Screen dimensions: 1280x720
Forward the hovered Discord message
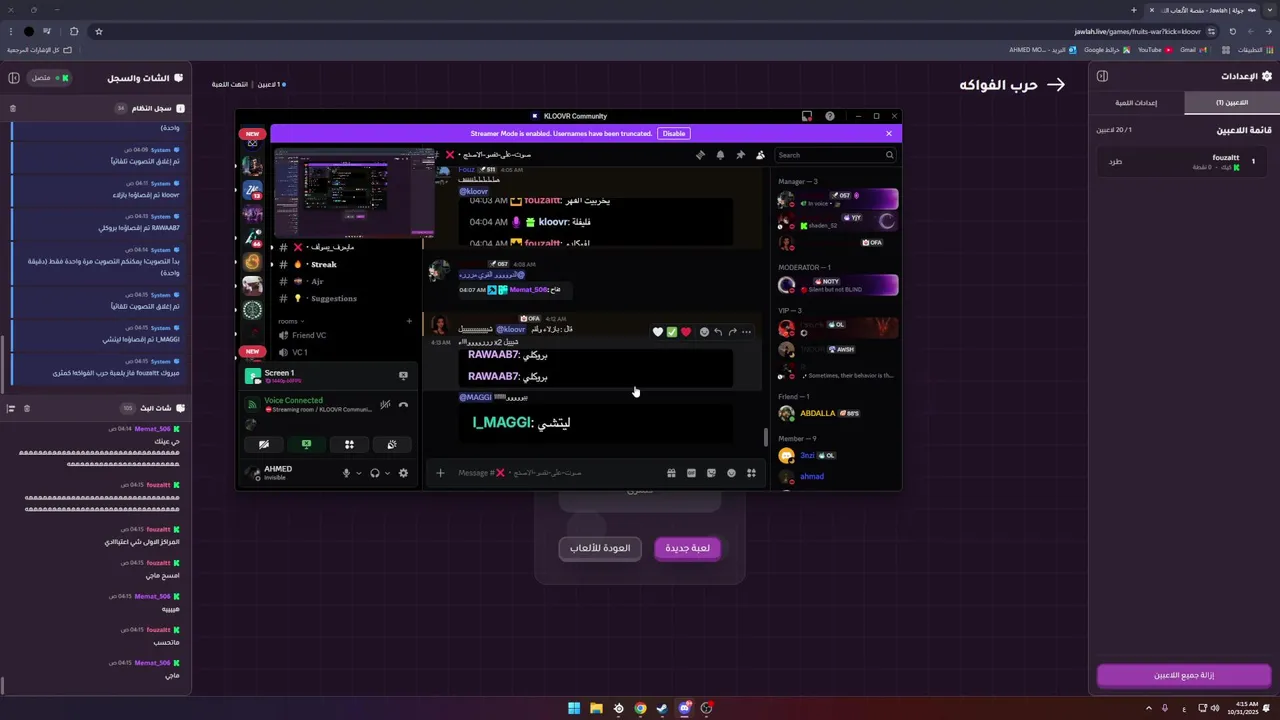pyautogui.click(x=732, y=332)
